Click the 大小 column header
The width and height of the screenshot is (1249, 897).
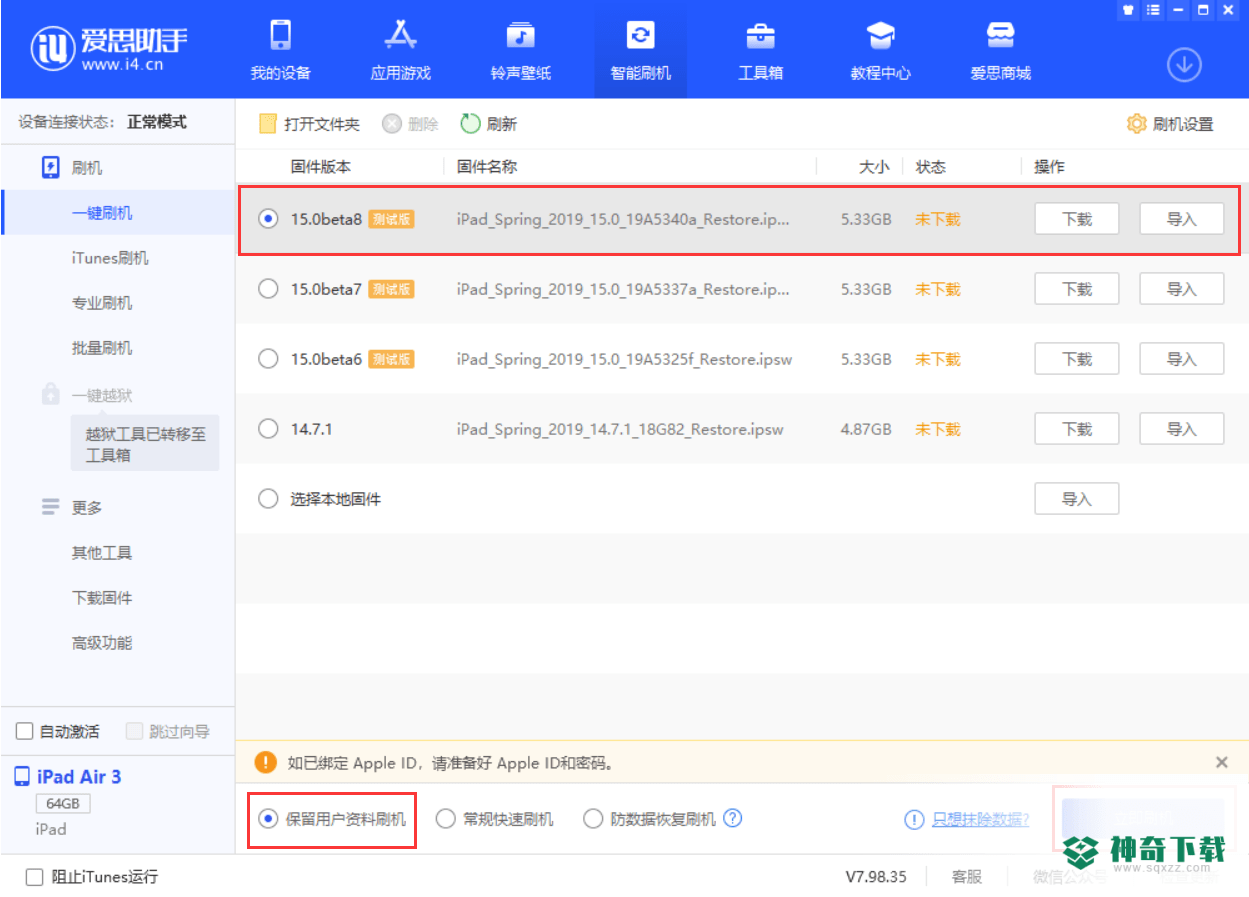[874, 167]
